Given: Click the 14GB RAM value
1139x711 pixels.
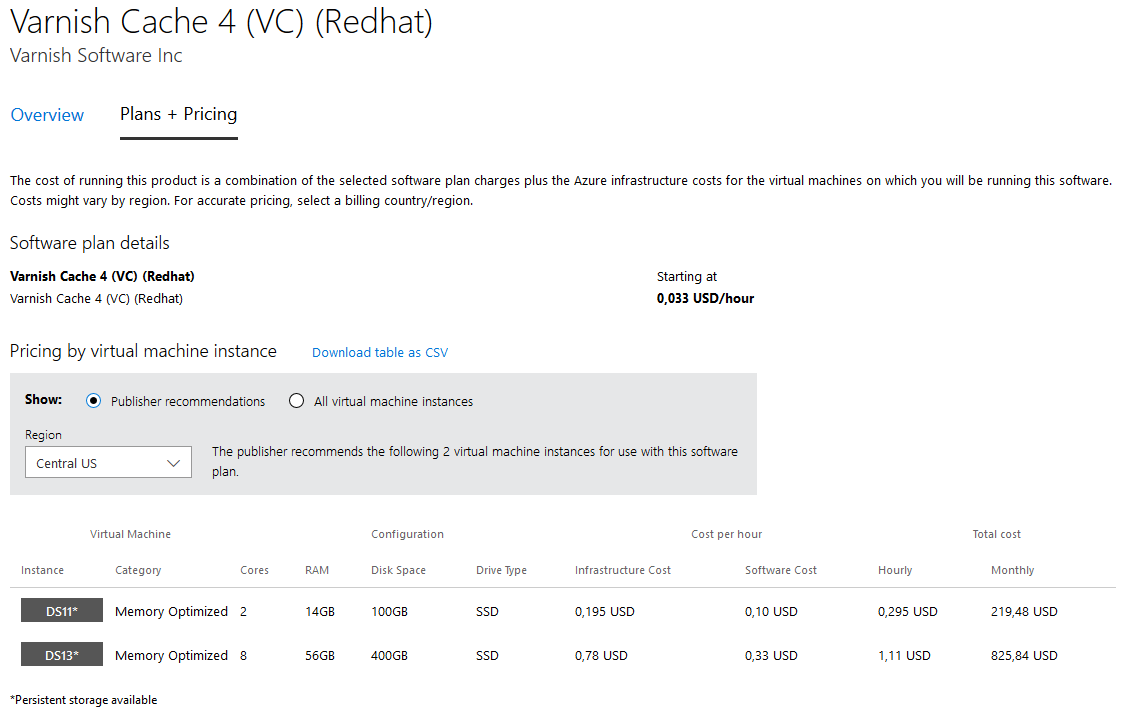Looking at the screenshot, I should click(320, 612).
